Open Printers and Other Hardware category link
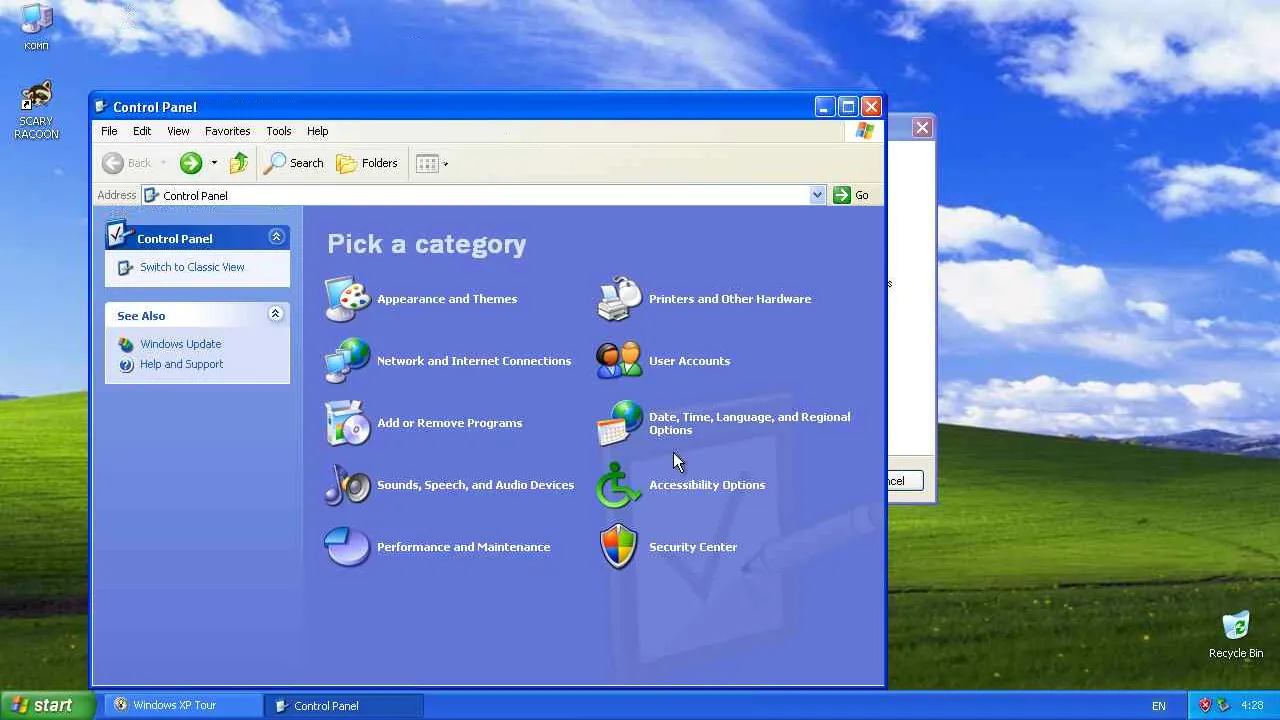This screenshot has height=720, width=1280. 730,299
